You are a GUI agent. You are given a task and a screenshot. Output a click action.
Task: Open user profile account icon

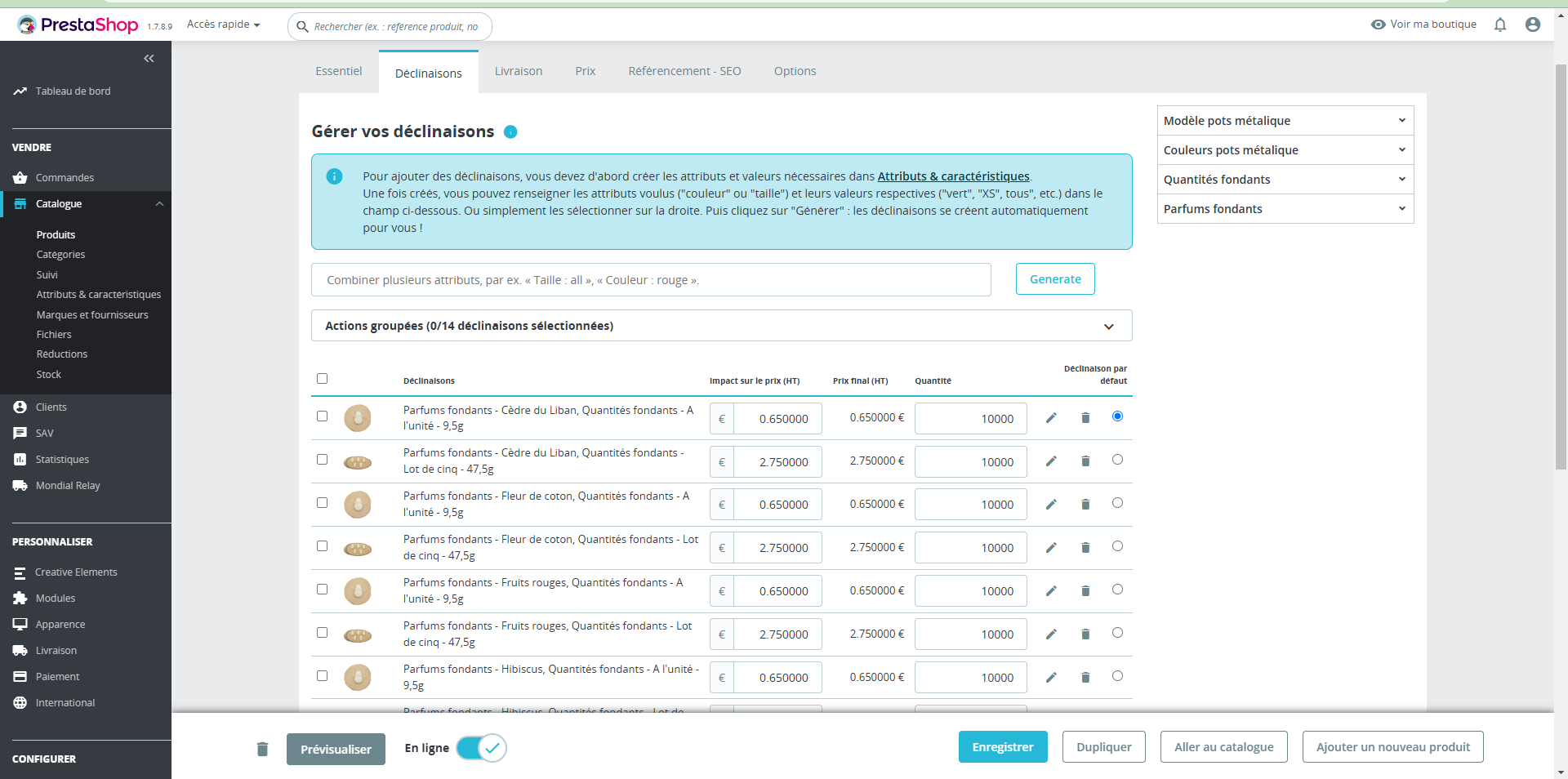point(1533,24)
